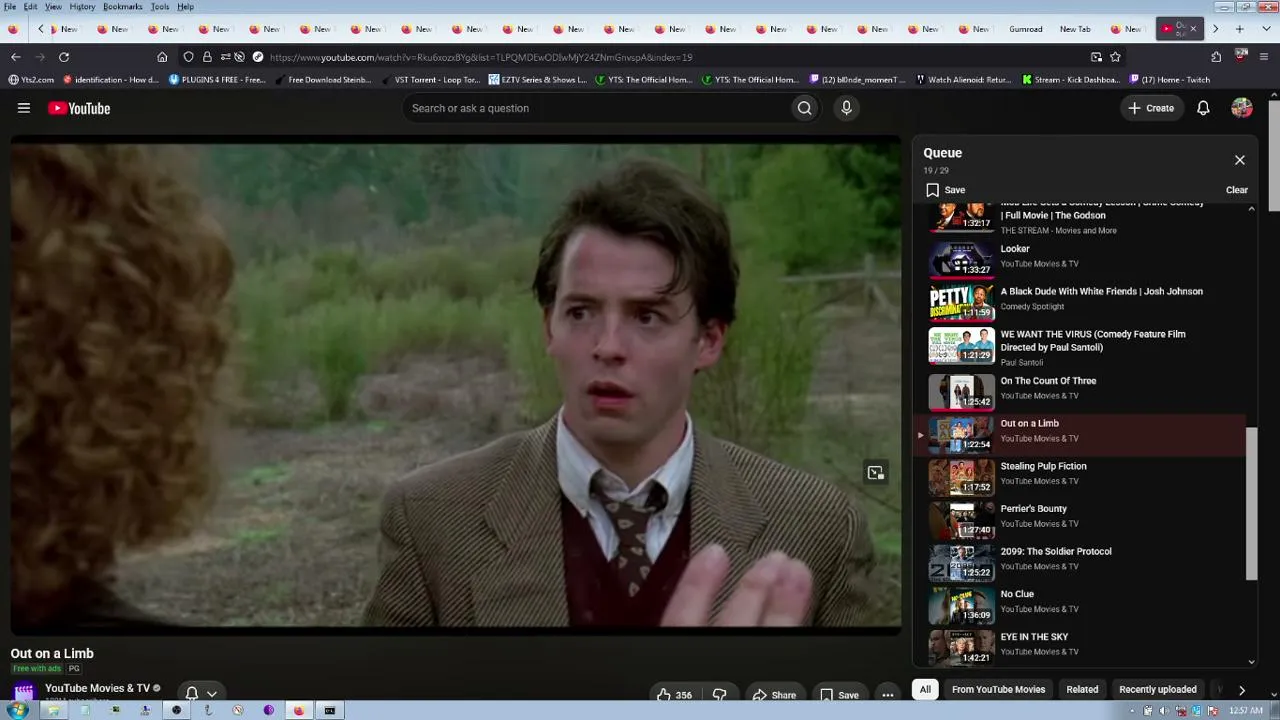Image resolution: width=1280 pixels, height=720 pixels.
Task: Click the Windows Start button
Action: coord(17,711)
